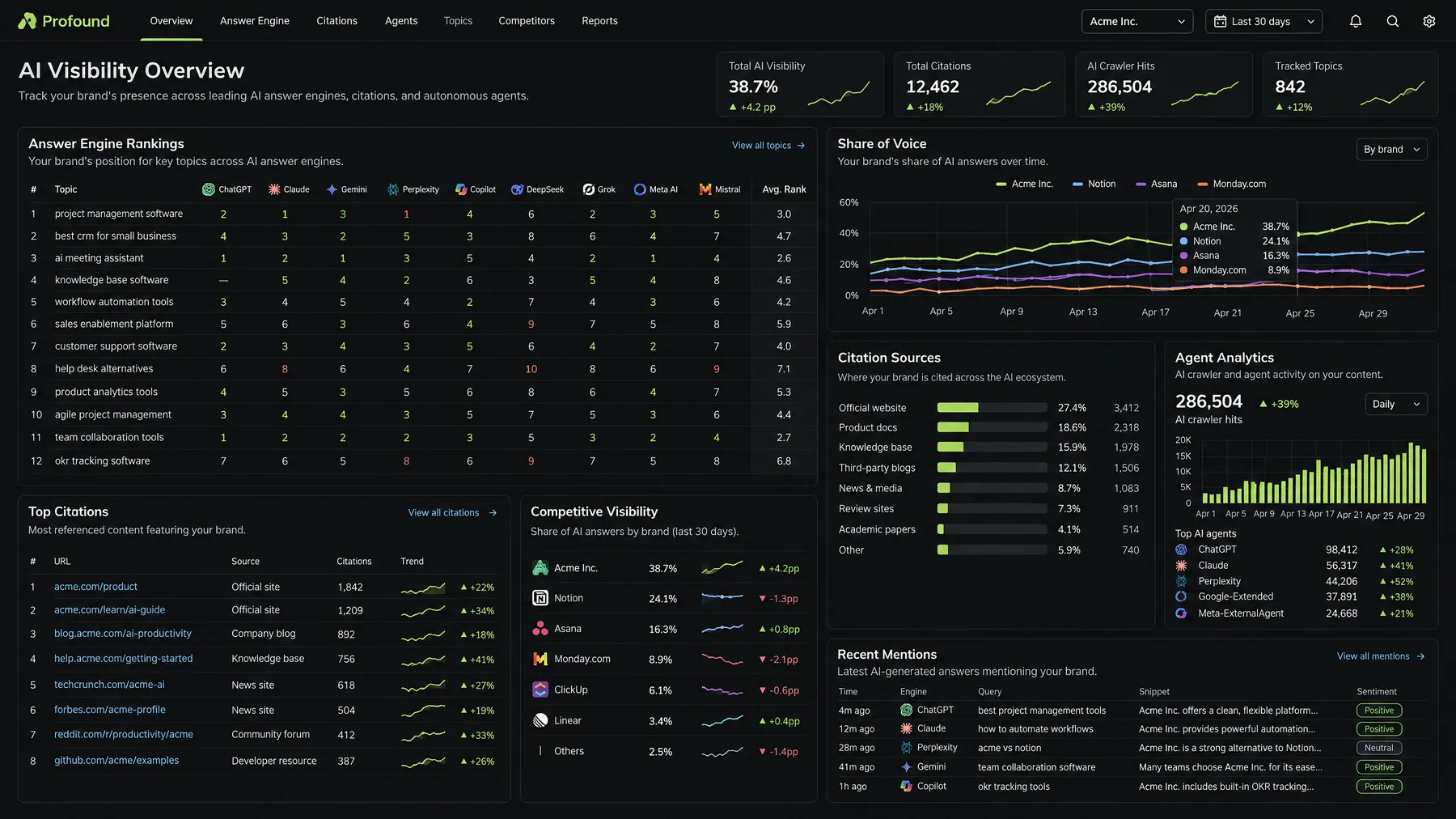
Task: Open the notifications bell
Action: 1356,22
